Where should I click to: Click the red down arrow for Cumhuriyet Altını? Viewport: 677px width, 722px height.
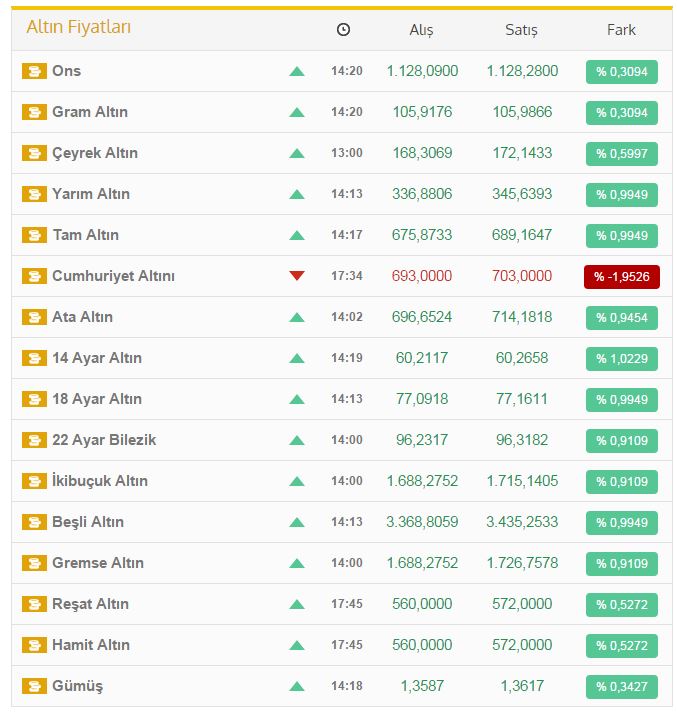click(296, 276)
